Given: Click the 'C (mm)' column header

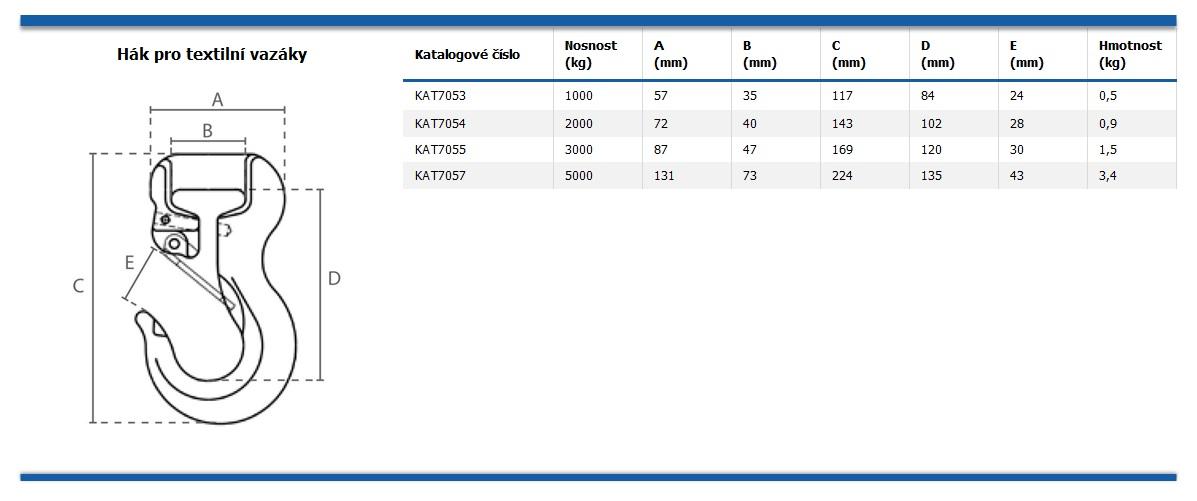Looking at the screenshot, I should pyautogui.click(x=848, y=54).
